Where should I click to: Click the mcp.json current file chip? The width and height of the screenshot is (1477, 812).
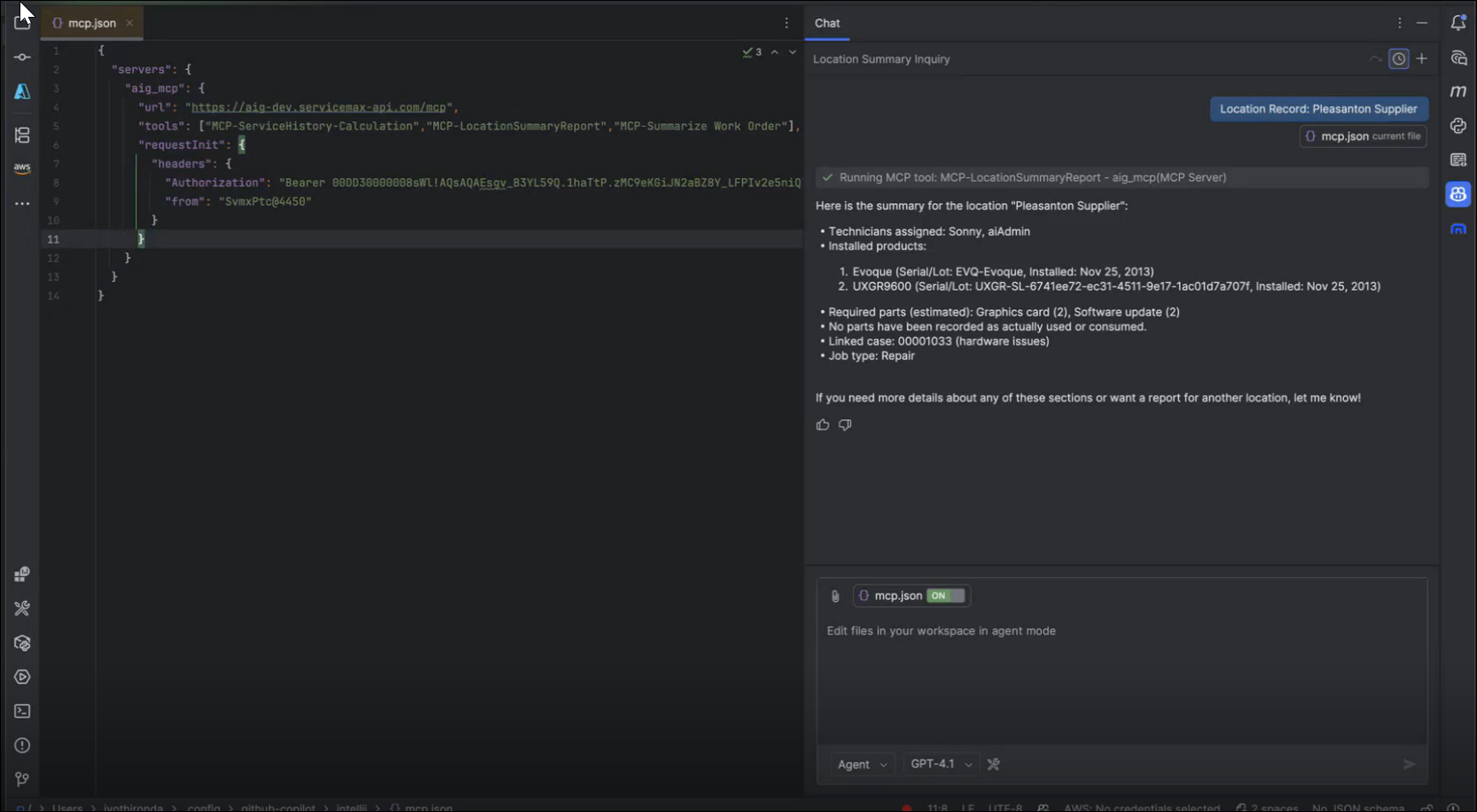click(1363, 137)
